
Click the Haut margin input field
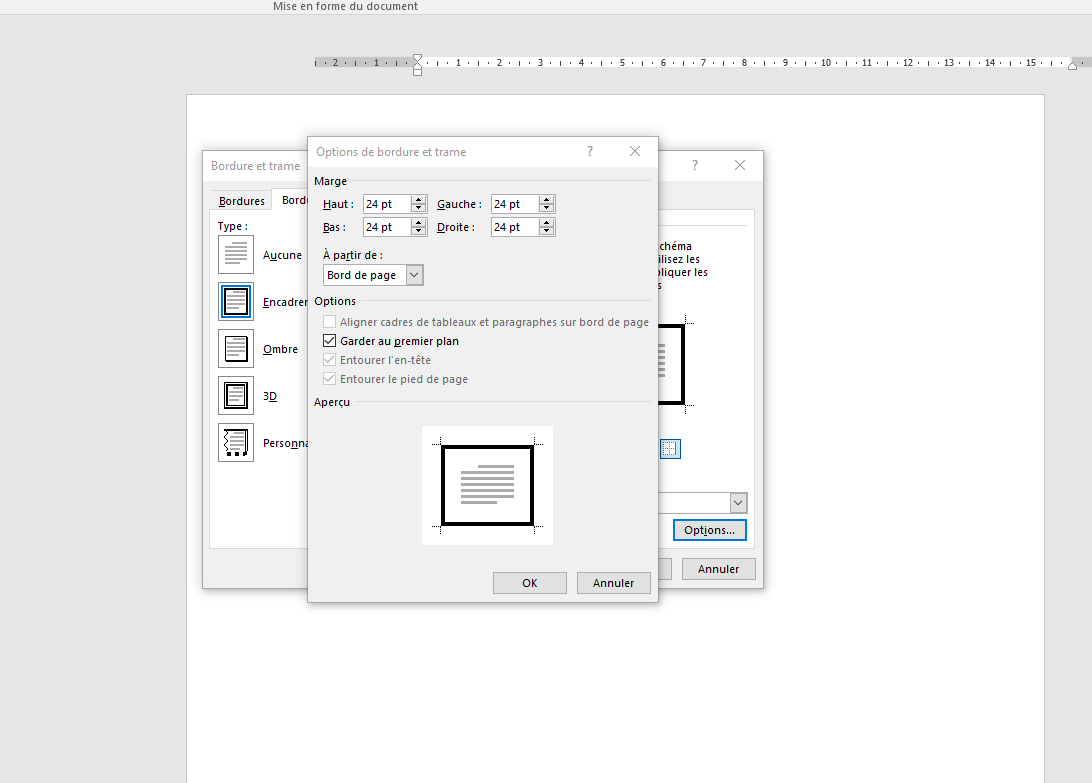(387, 204)
